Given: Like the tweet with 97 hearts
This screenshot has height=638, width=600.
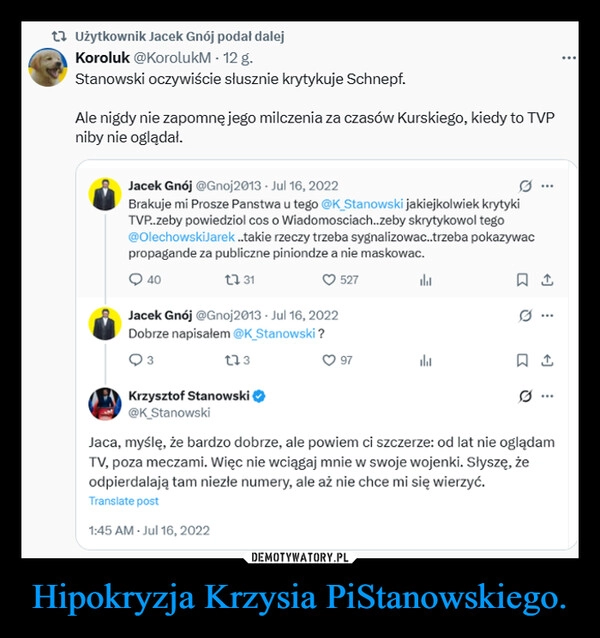Looking at the screenshot, I should (x=329, y=360).
